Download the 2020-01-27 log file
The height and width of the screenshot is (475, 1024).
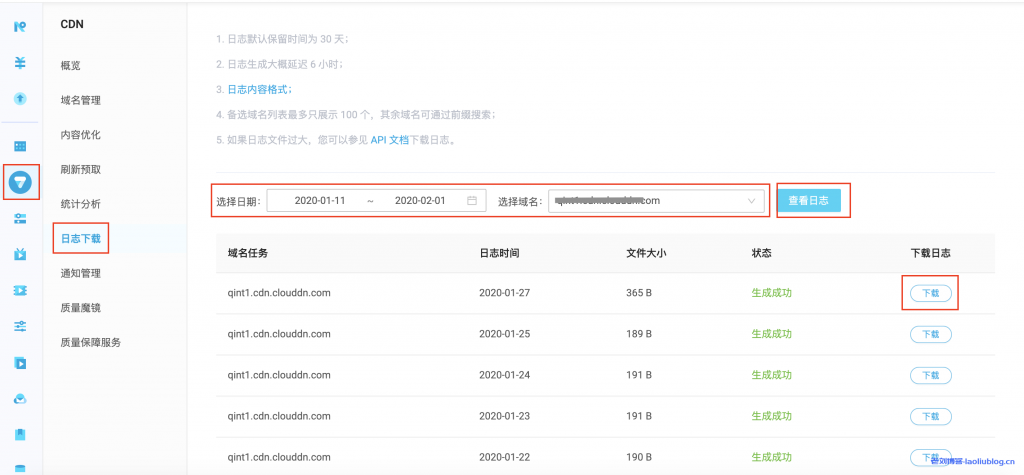[930, 294]
